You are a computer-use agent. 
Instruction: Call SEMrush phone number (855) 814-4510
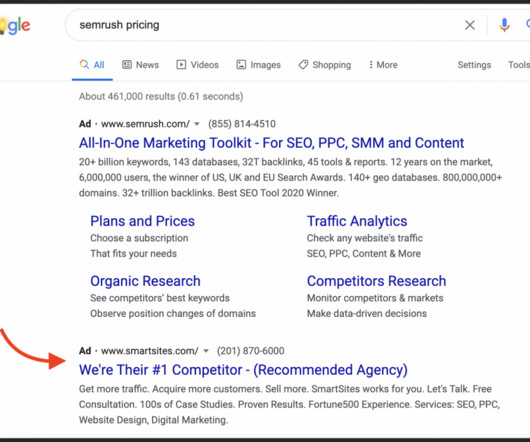pyautogui.click(x=242, y=124)
